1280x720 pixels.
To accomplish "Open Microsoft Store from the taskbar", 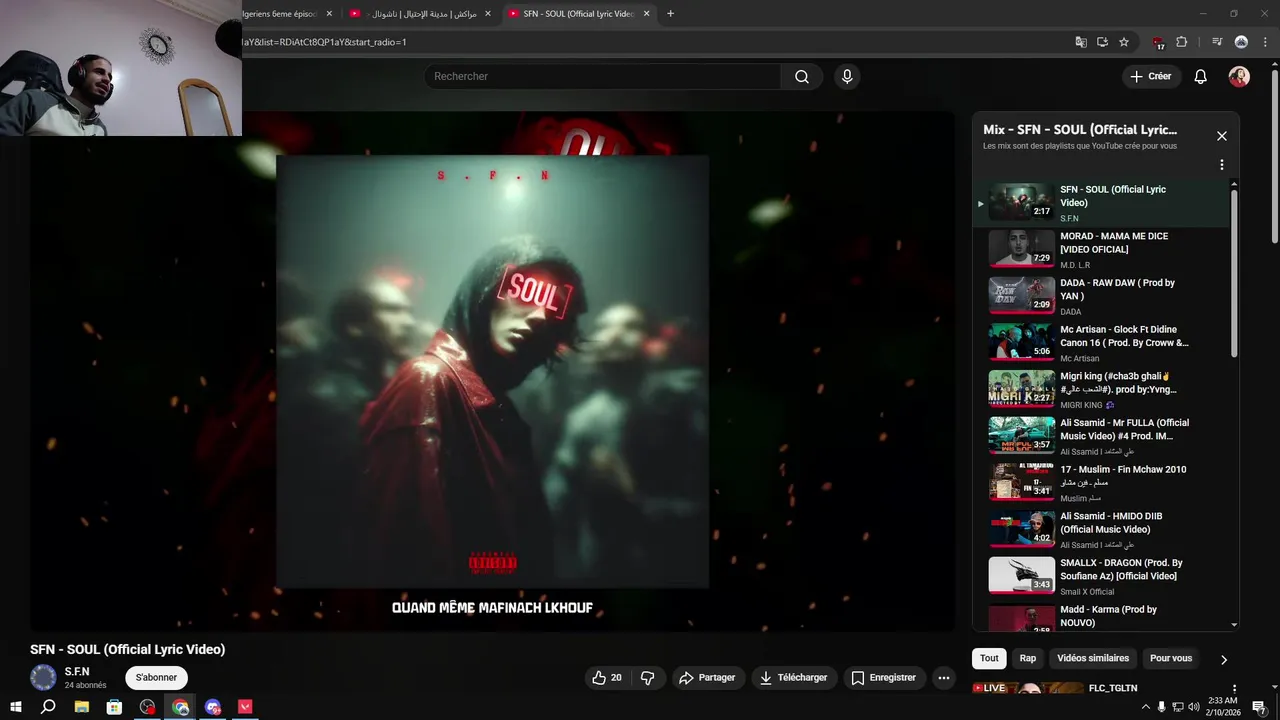I will (x=114, y=707).
